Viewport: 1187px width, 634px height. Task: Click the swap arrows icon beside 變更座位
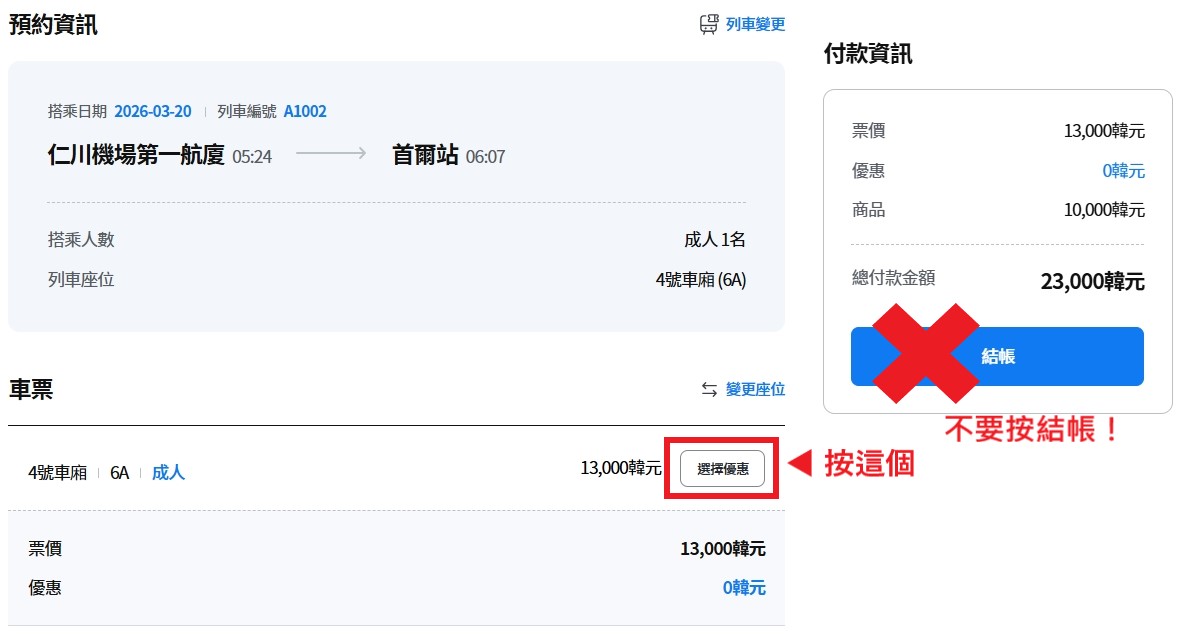click(709, 390)
